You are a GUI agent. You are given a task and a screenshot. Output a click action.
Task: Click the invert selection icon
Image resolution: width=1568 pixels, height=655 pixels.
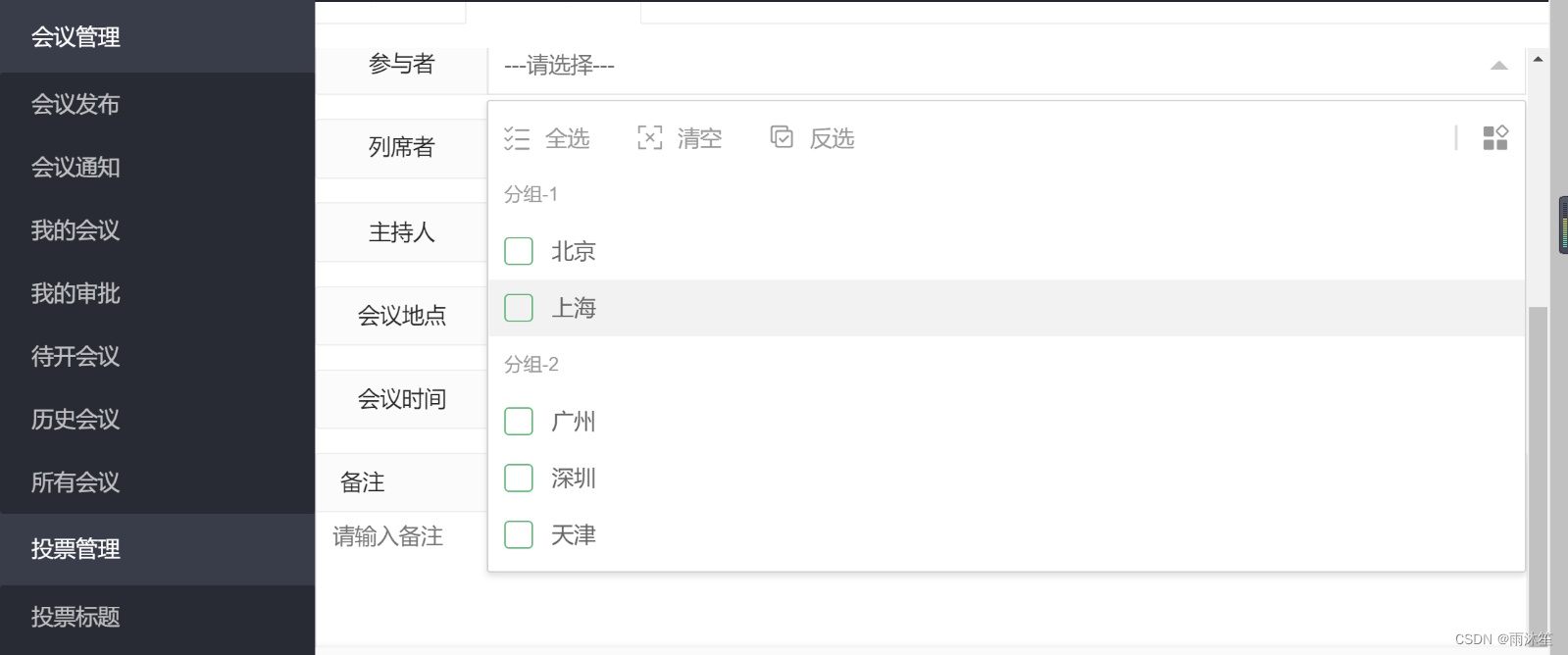pos(782,137)
